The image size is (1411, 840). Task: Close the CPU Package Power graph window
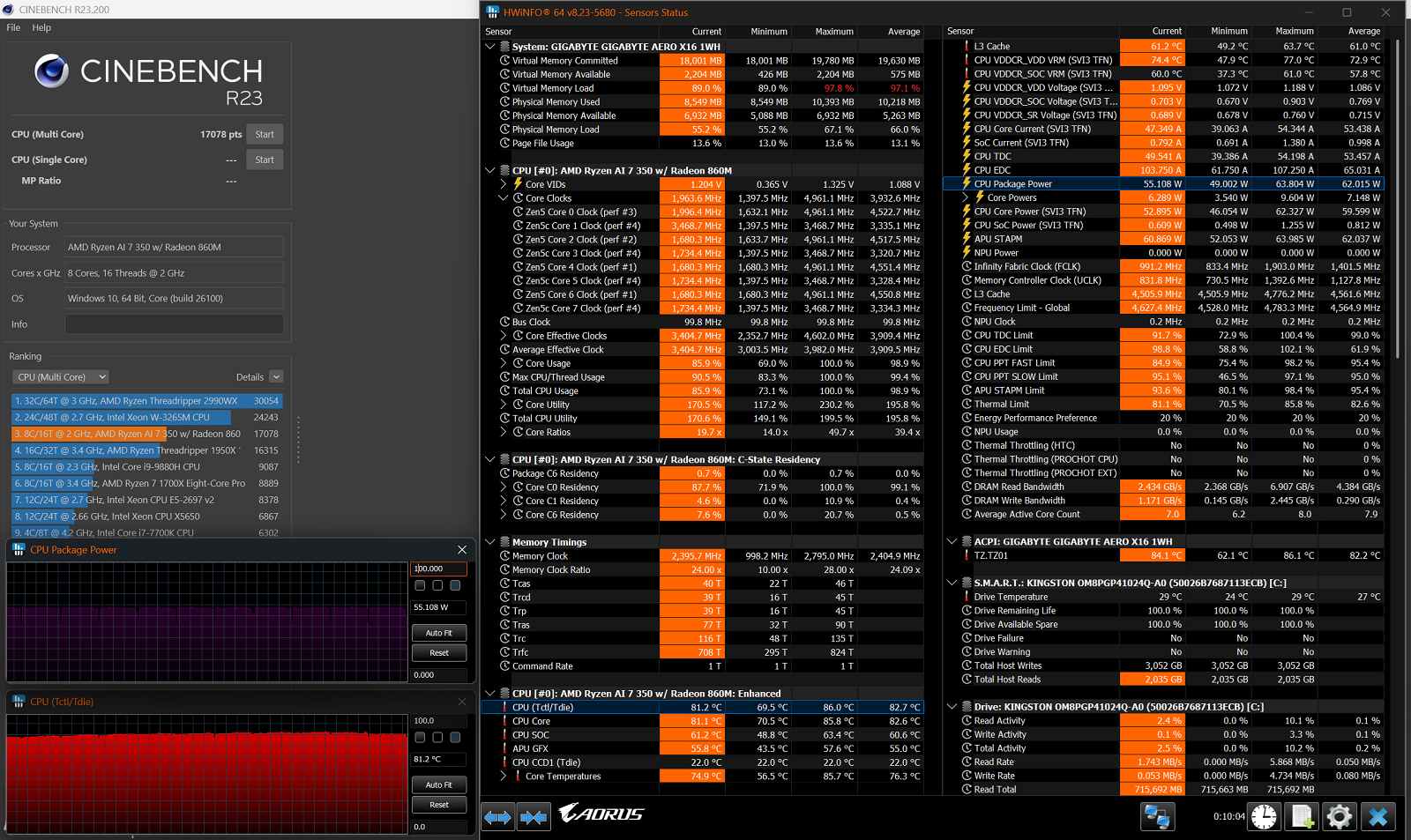(x=462, y=549)
